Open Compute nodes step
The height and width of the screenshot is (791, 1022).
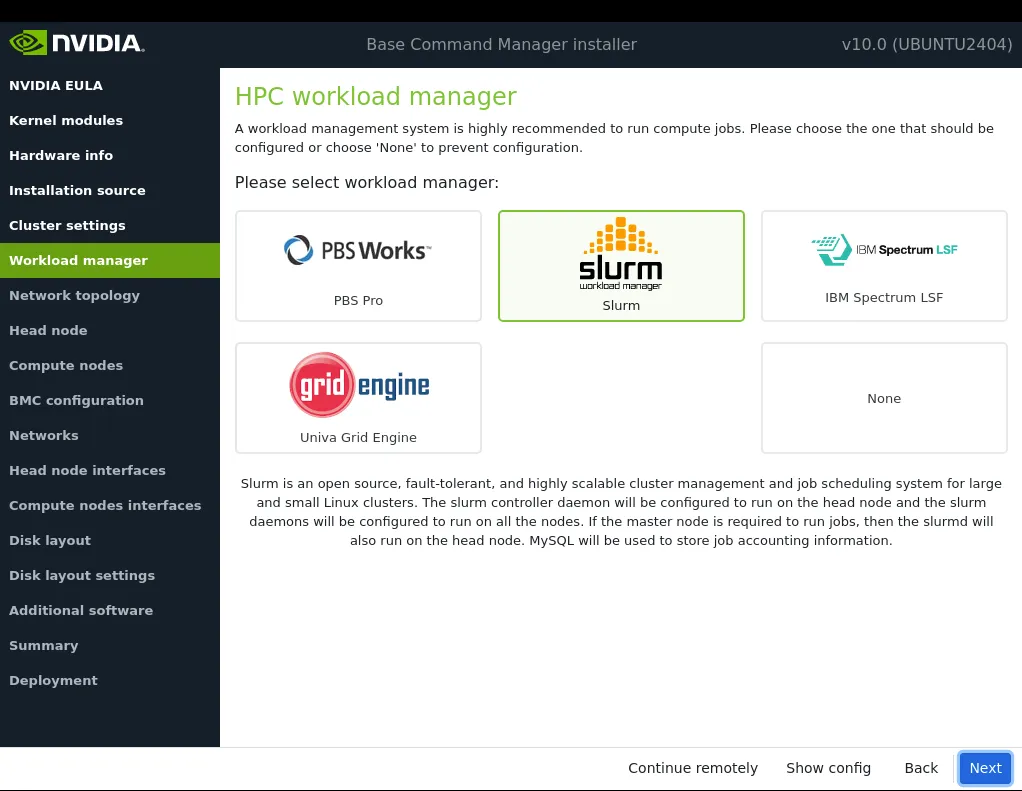click(x=110, y=366)
